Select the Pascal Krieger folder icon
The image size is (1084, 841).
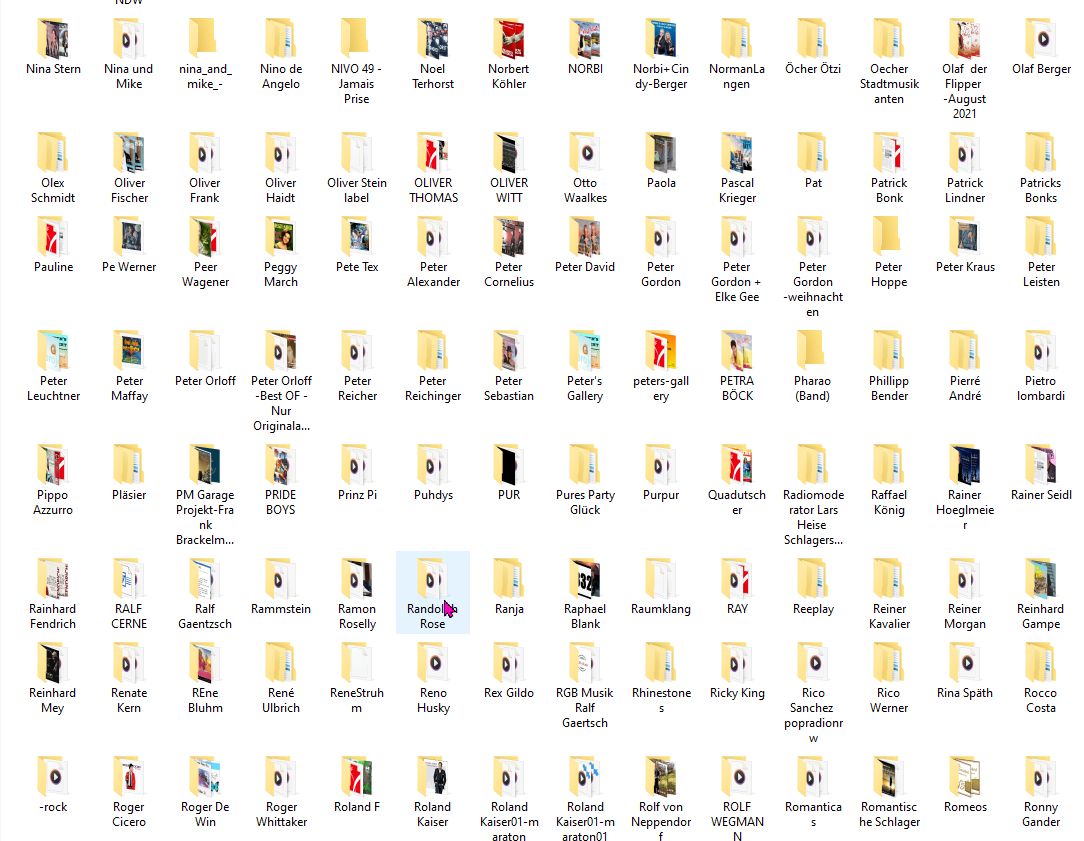[737, 153]
